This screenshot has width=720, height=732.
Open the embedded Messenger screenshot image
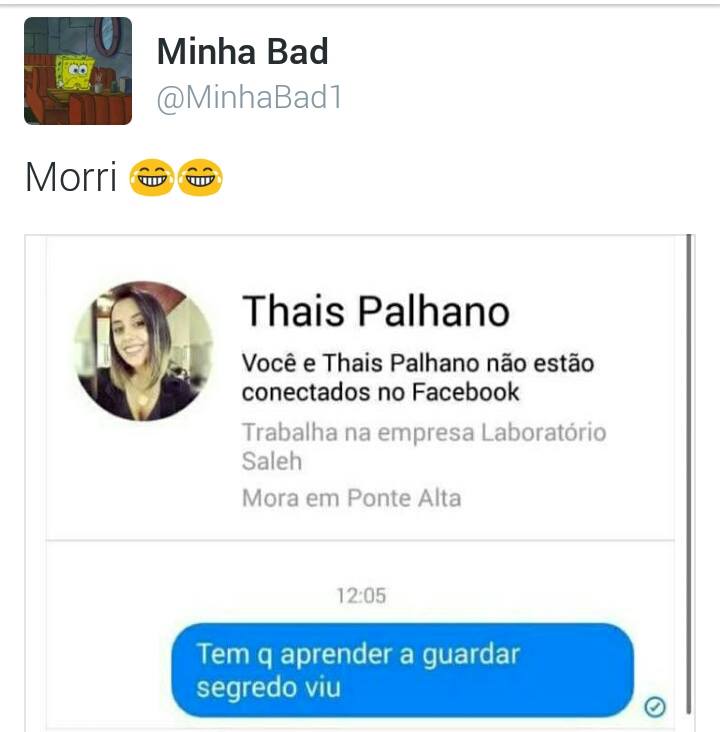coord(360,483)
